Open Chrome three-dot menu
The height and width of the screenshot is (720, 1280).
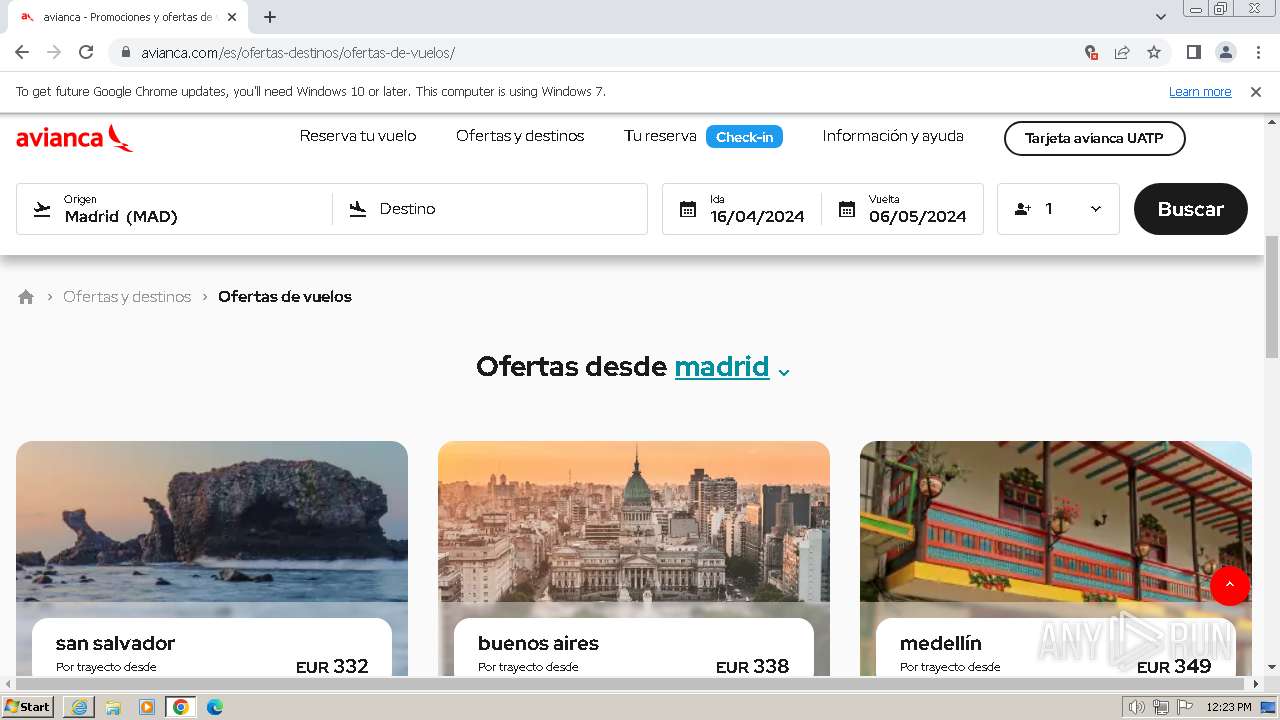pos(1258,53)
